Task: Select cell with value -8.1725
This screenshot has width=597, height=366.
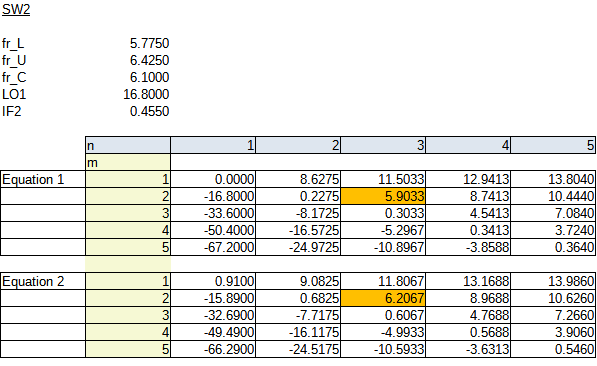Action: pyautogui.click(x=298, y=213)
